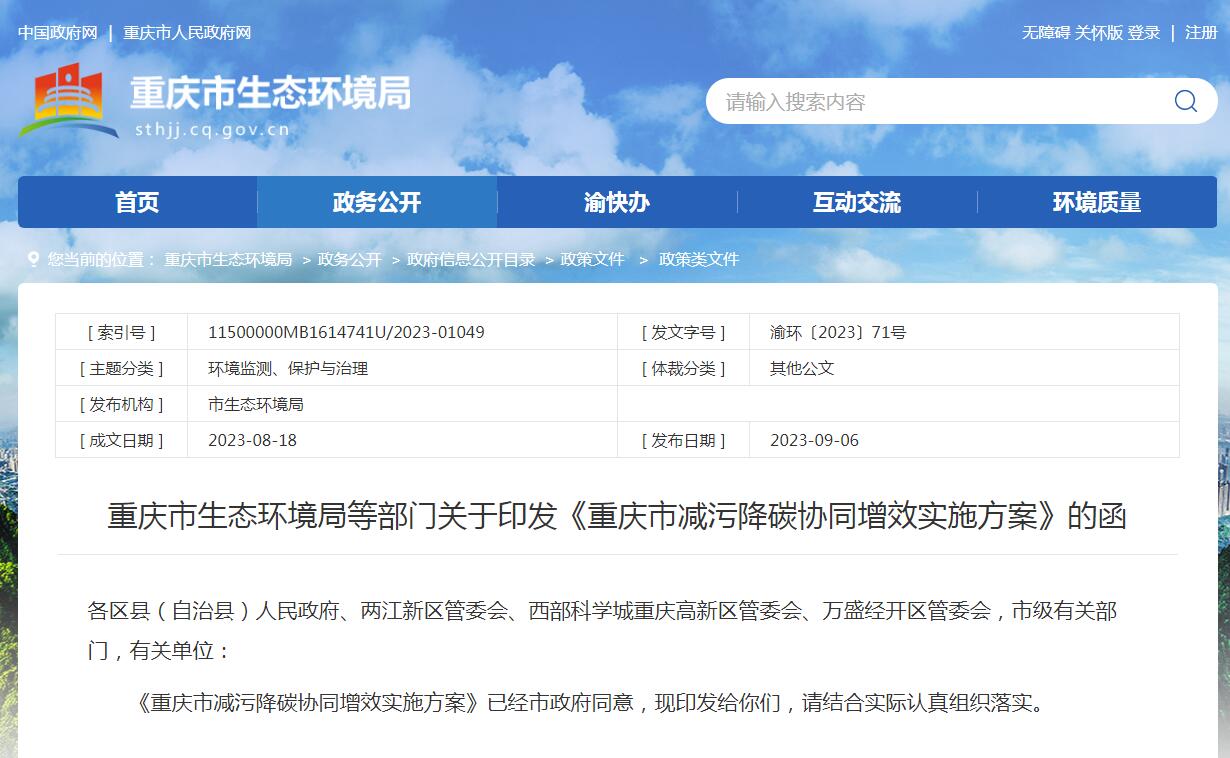This screenshot has width=1230, height=758.
Task: Click the 政策类文件 breadcrumb entry
Action: pyautogui.click(x=698, y=259)
